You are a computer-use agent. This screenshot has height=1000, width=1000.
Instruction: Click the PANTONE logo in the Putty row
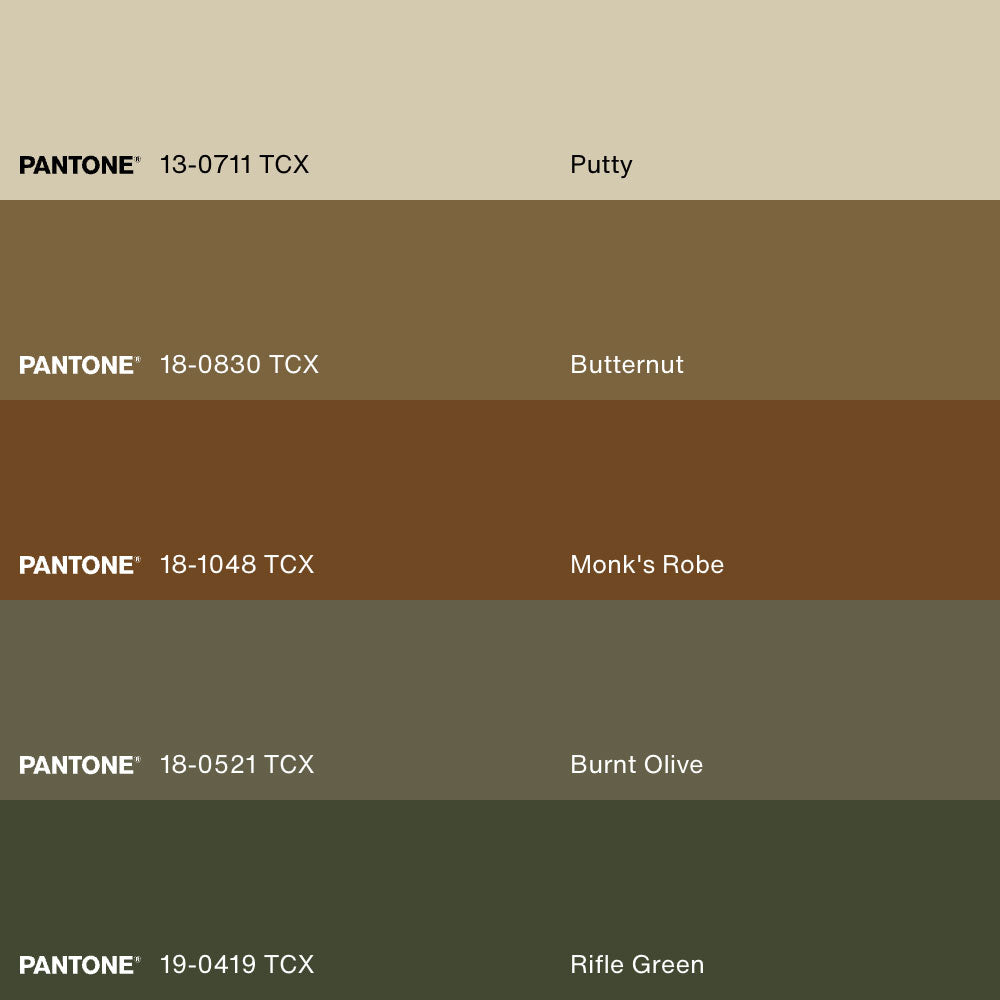pos(79,165)
